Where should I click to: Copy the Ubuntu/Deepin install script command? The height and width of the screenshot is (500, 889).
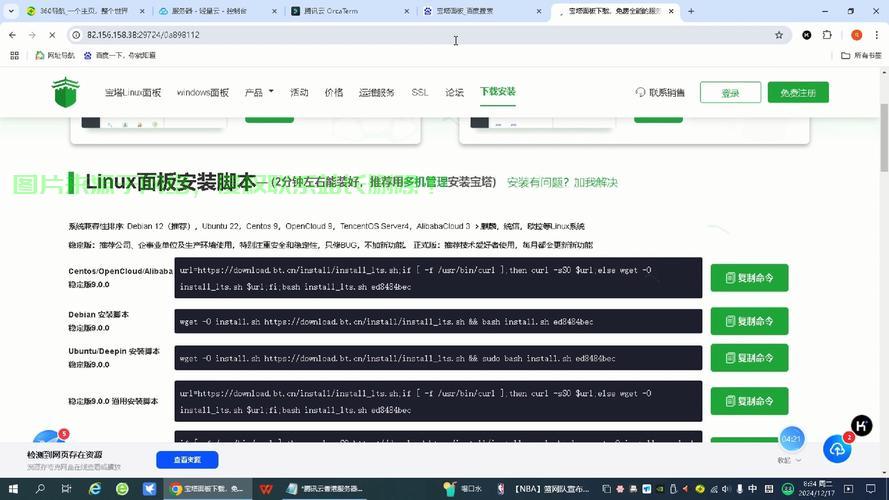(749, 358)
